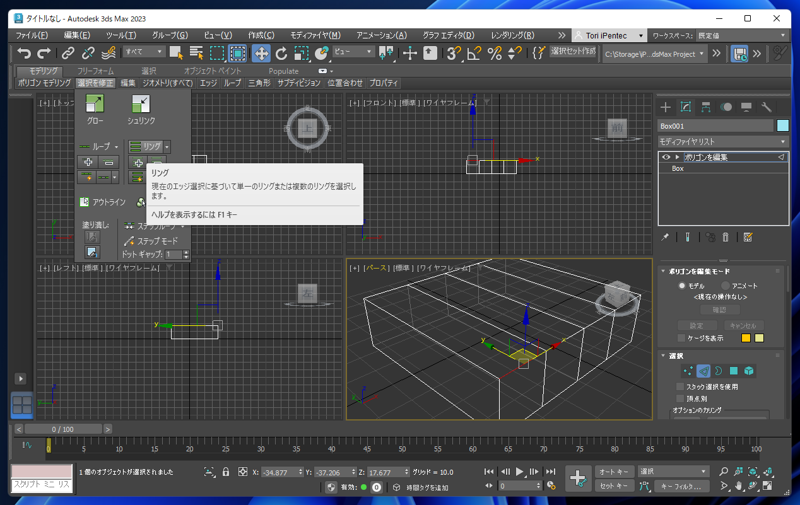Open the 編集(E) menu
This screenshot has height=505, width=800.
[77, 35]
